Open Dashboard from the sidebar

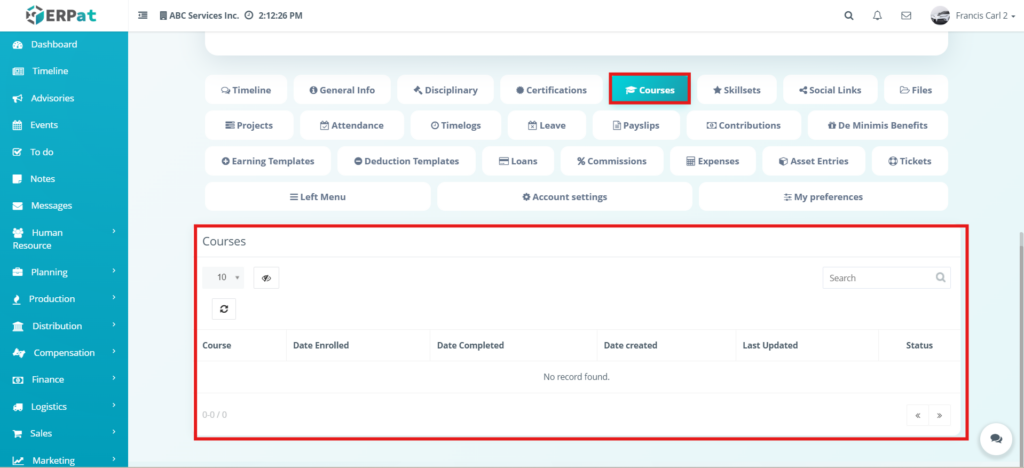[x=53, y=45]
